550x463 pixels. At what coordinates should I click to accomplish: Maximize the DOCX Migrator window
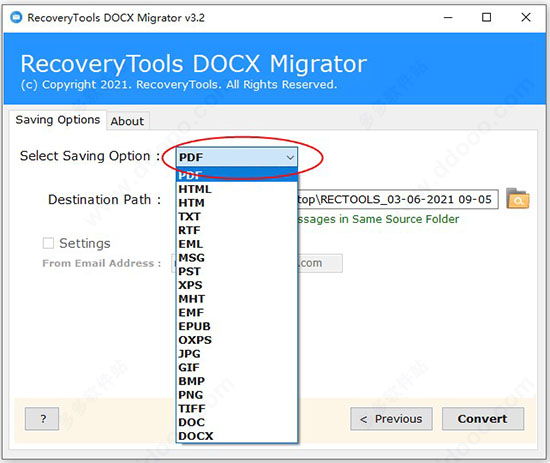click(x=486, y=17)
